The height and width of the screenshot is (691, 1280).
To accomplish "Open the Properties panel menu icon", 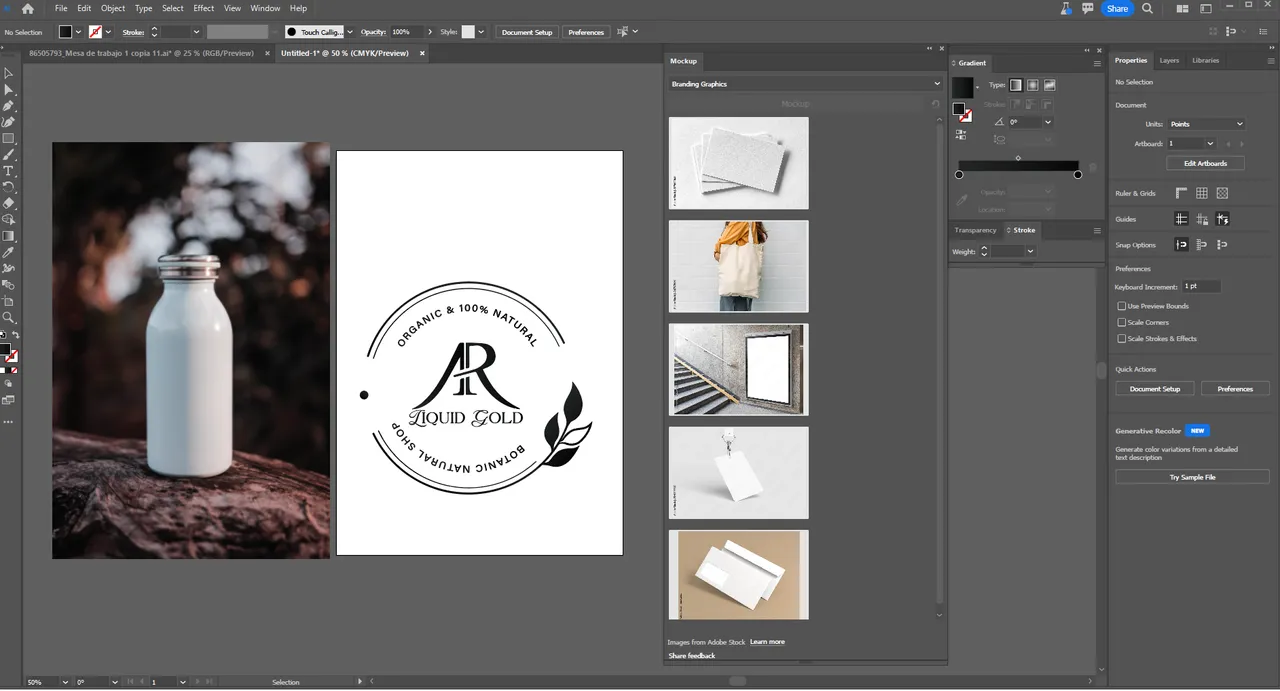I will tap(1270, 60).
